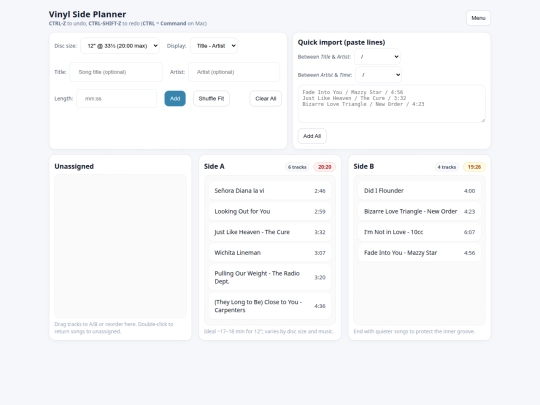Click the Add All import button
This screenshot has height=405, width=540.
312,136
